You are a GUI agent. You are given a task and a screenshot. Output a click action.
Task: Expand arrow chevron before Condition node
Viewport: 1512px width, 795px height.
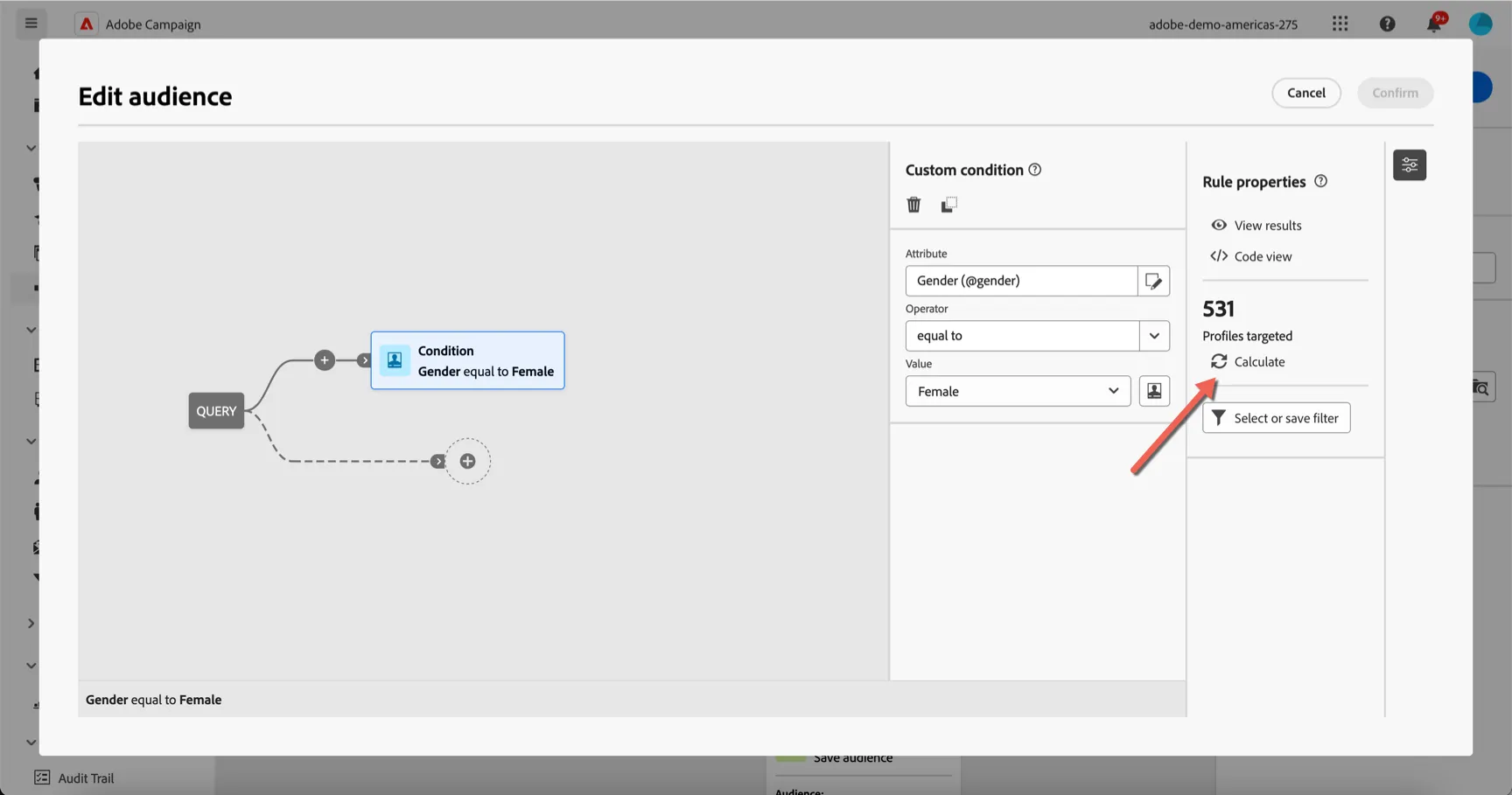(365, 360)
